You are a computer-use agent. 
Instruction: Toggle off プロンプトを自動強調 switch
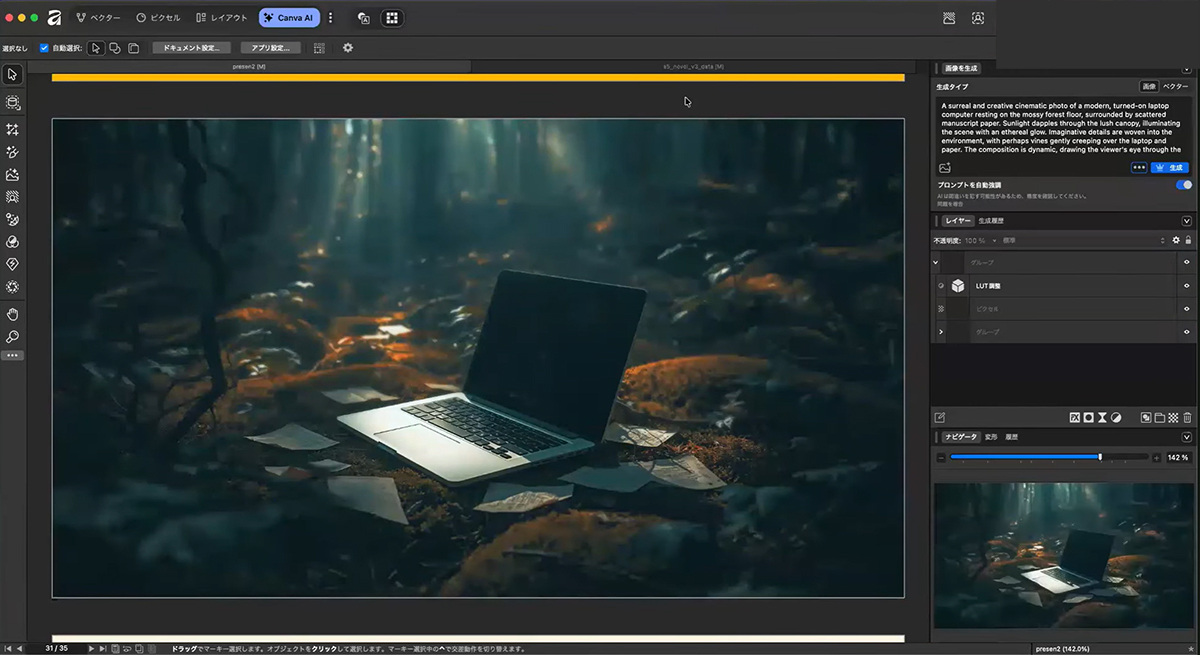1183,185
